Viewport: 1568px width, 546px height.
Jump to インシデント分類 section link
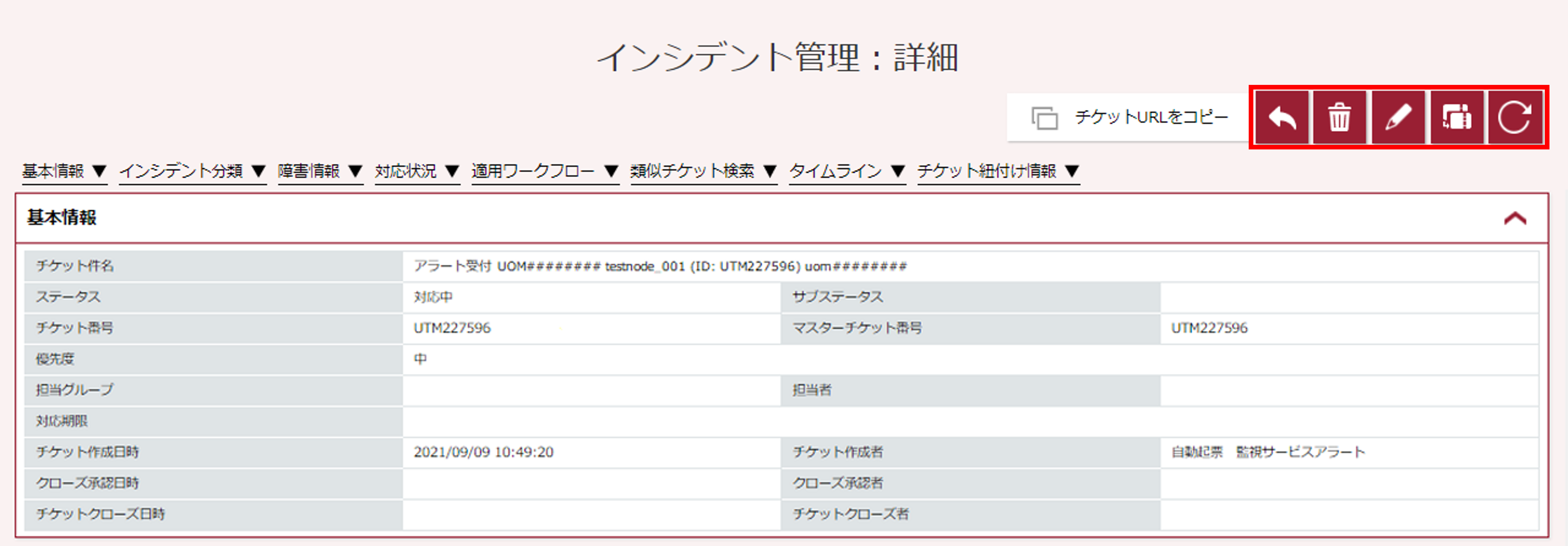pyautogui.click(x=192, y=171)
